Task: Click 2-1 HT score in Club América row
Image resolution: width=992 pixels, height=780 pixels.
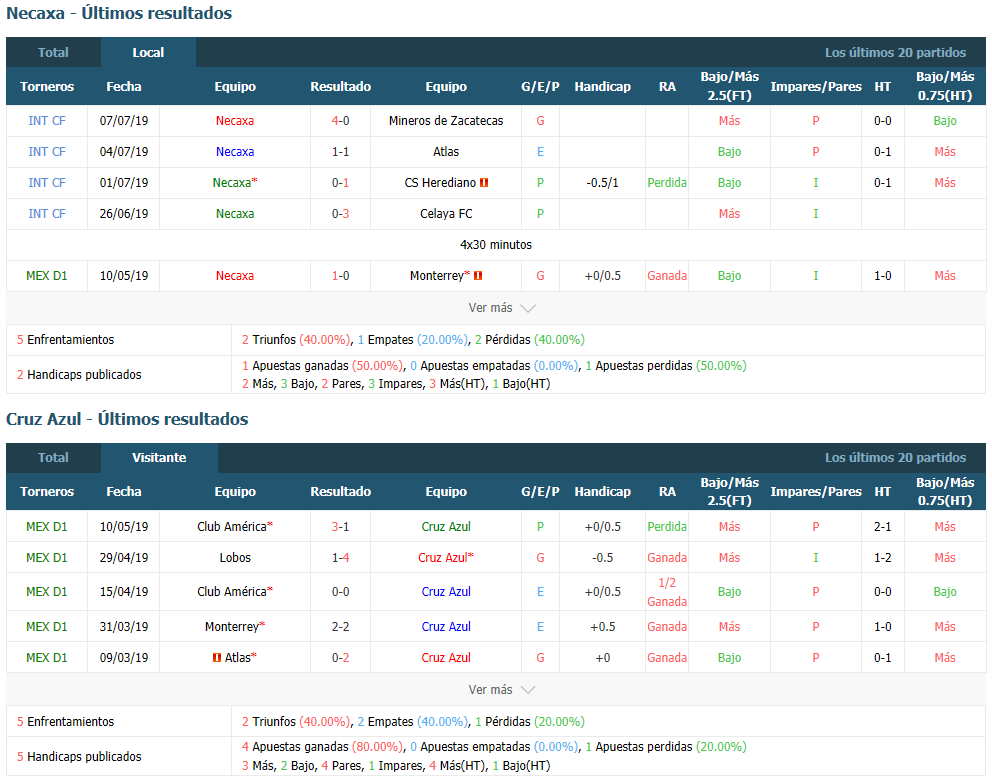Action: pos(883,526)
